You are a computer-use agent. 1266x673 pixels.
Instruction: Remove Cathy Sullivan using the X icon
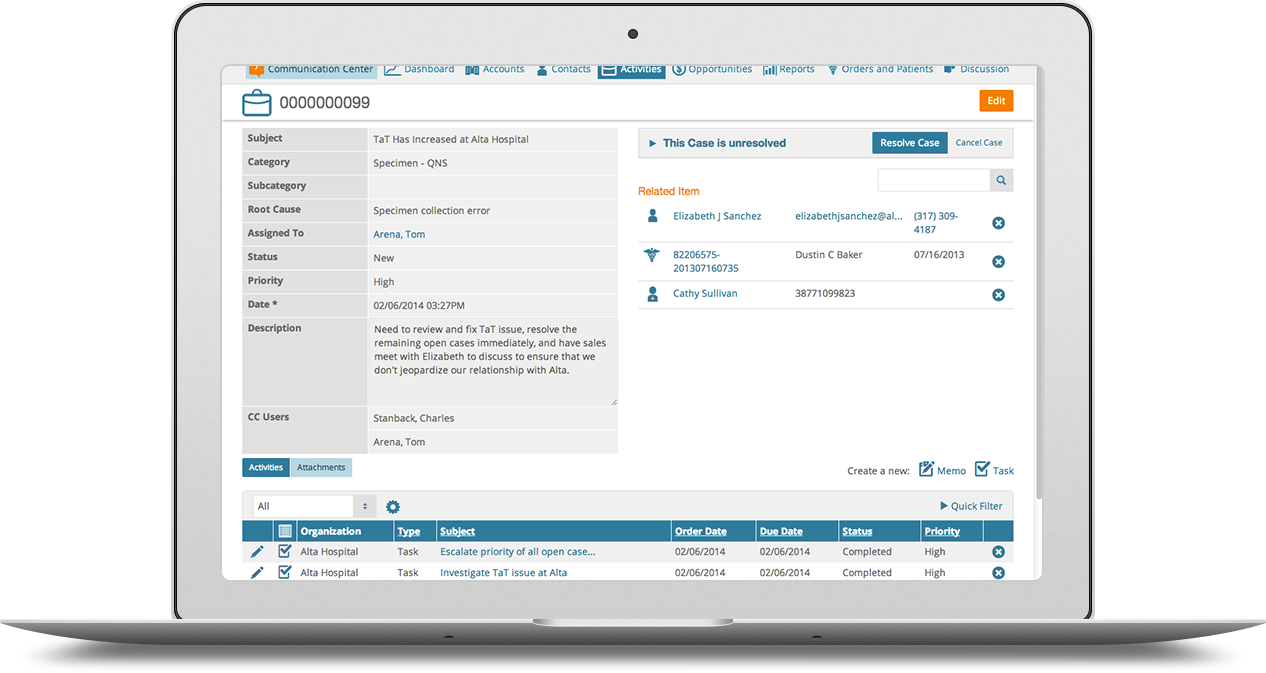coord(998,294)
